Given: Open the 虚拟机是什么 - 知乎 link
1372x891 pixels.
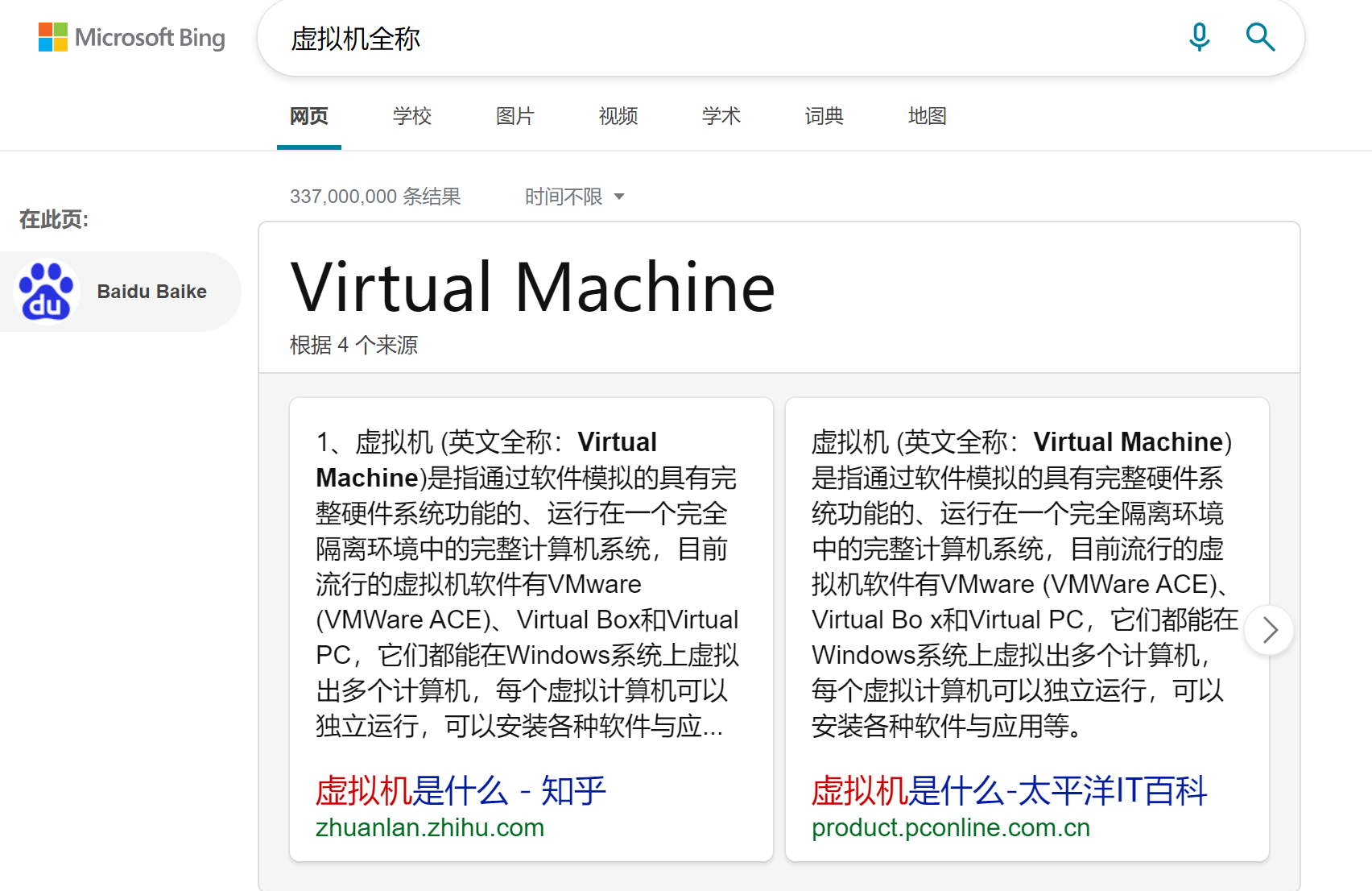Looking at the screenshot, I should (x=461, y=790).
